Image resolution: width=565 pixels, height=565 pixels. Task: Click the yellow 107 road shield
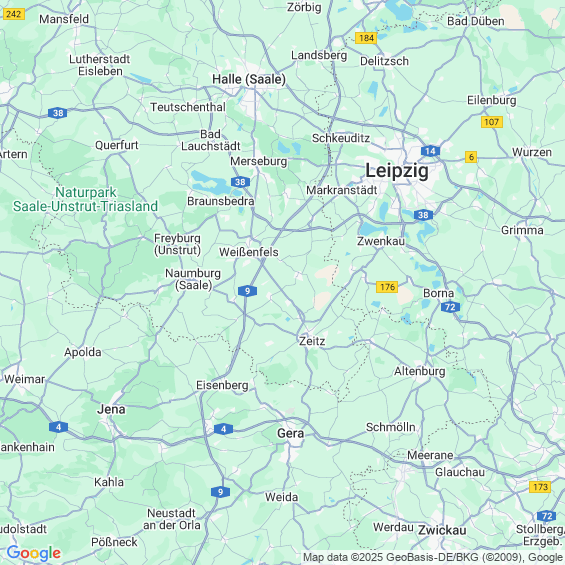point(492,122)
